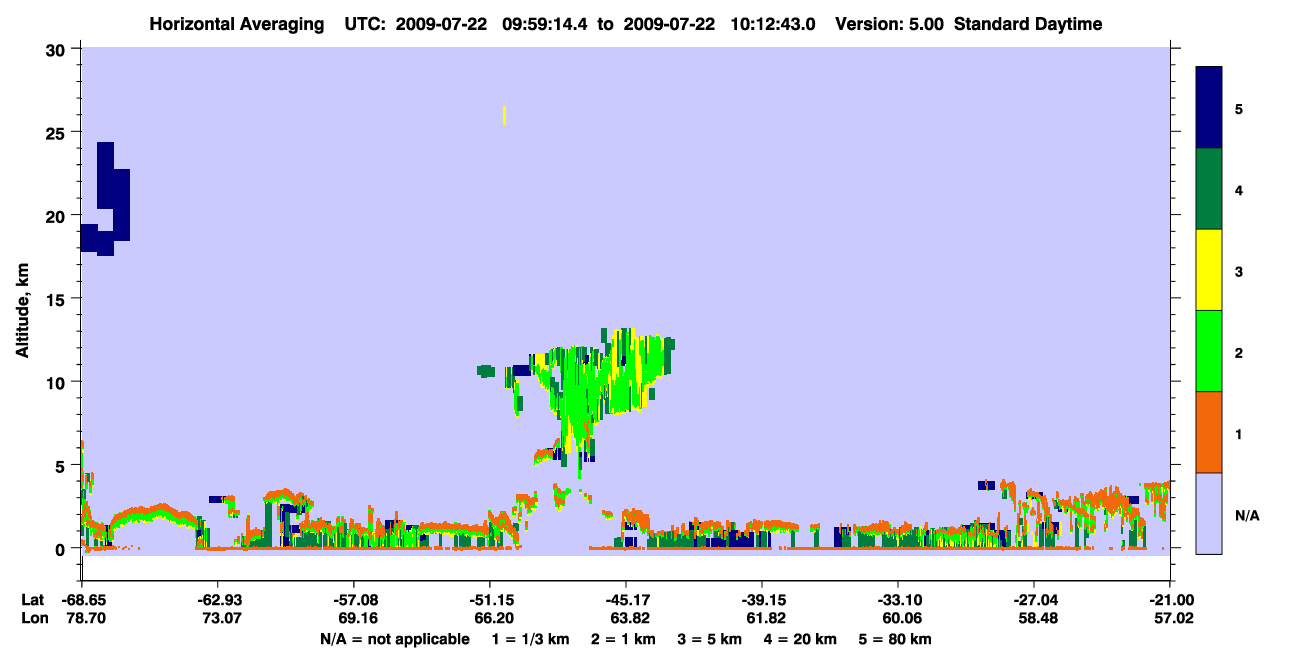Click the dark blue stratospheric feature near 20 km

106,200
